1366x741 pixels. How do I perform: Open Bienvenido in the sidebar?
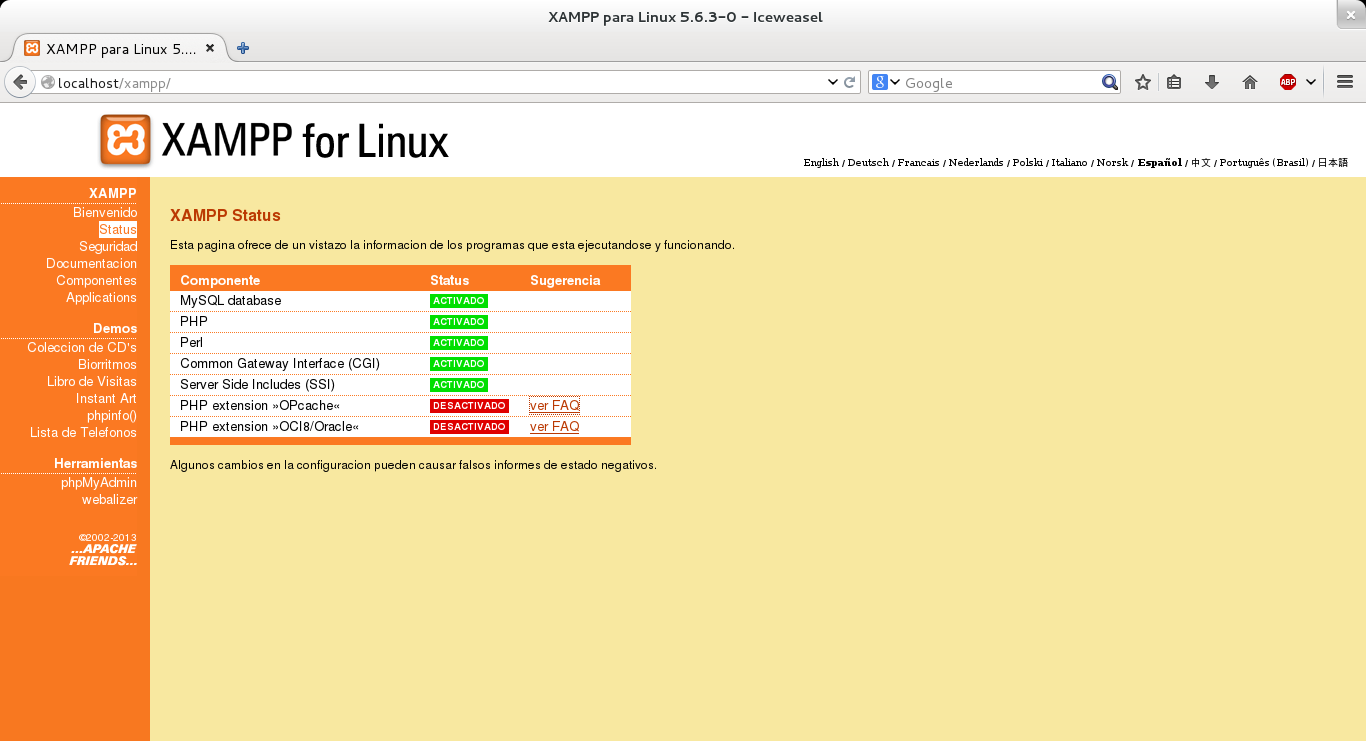click(x=105, y=213)
